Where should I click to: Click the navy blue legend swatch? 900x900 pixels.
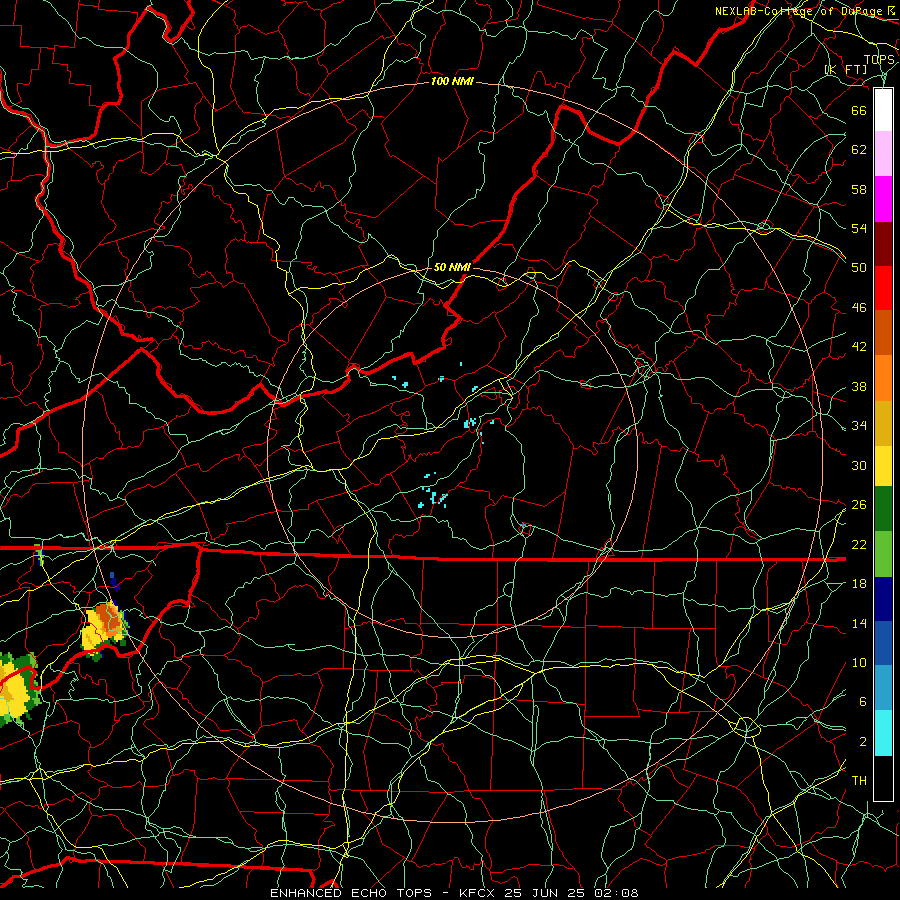click(883, 599)
